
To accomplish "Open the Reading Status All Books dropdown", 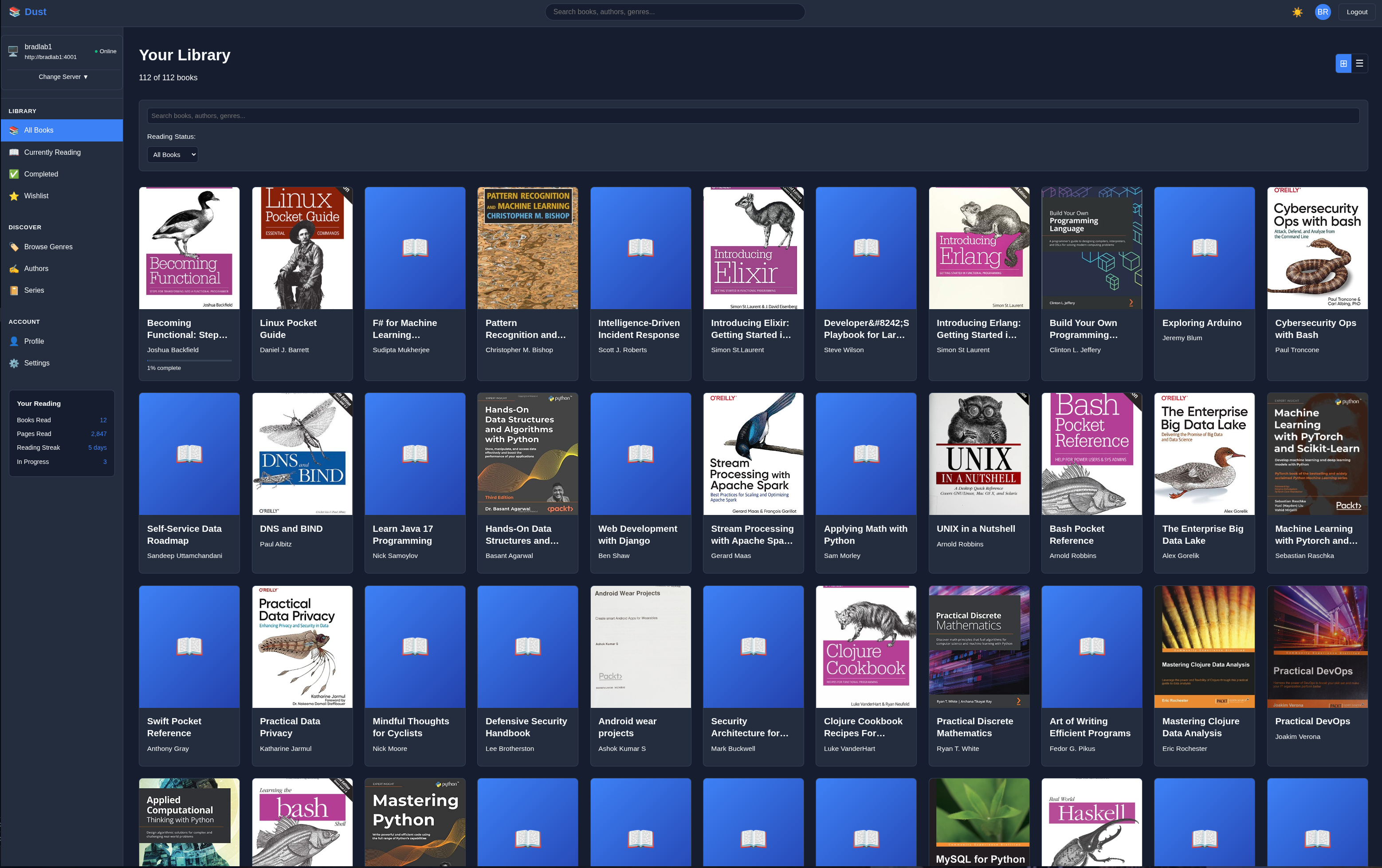I will (173, 154).
